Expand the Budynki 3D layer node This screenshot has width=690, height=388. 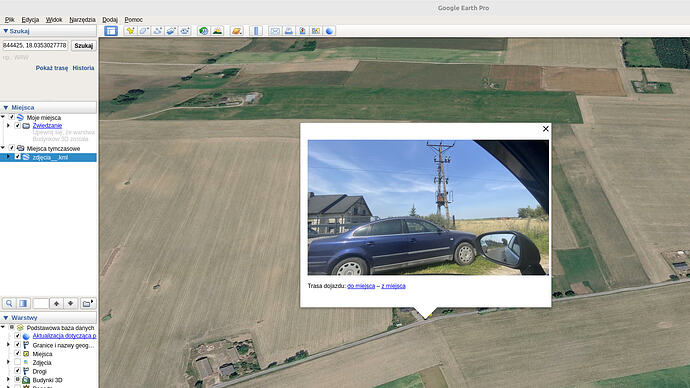pyautogui.click(x=8, y=380)
